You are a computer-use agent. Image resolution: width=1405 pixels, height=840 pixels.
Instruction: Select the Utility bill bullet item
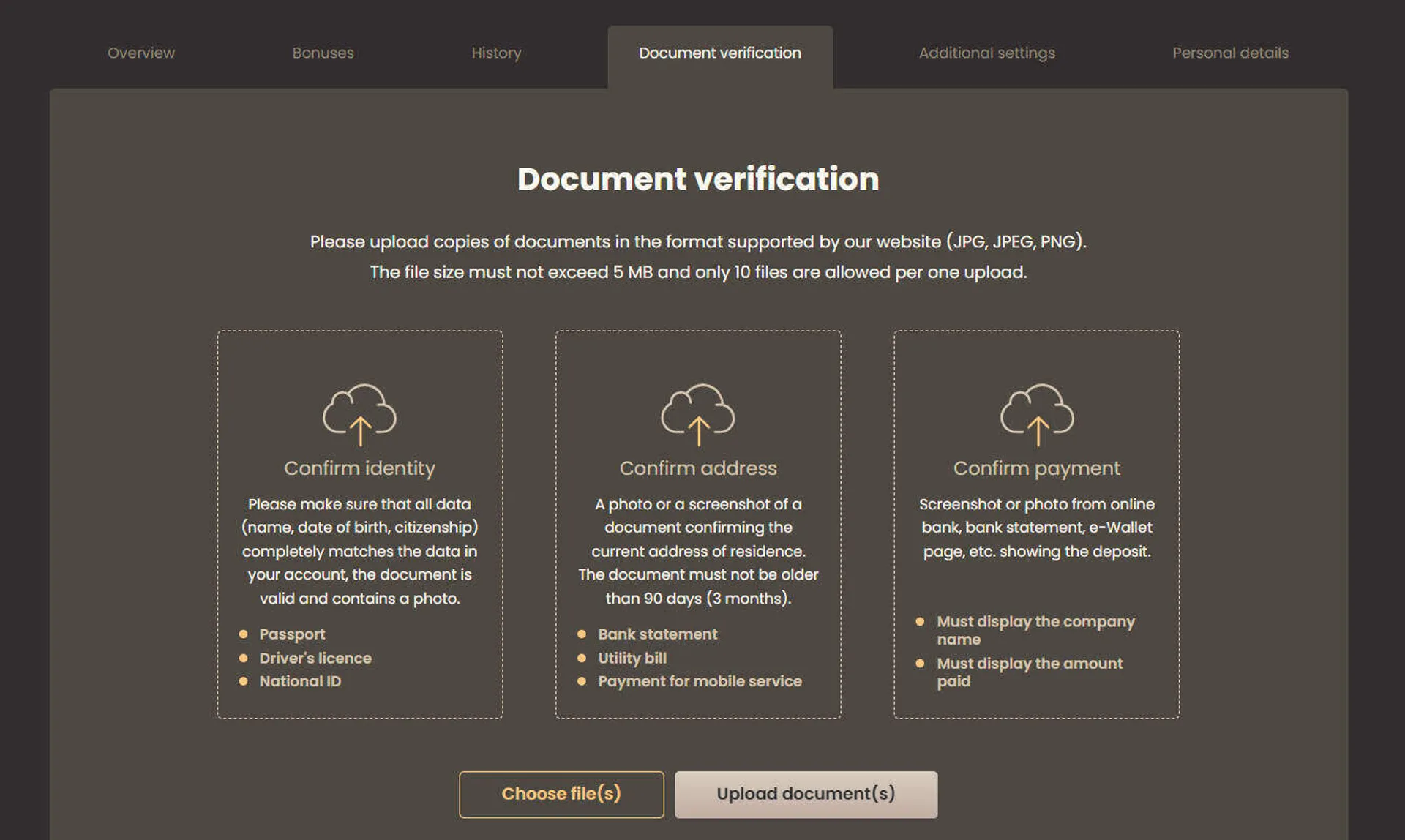click(x=631, y=658)
